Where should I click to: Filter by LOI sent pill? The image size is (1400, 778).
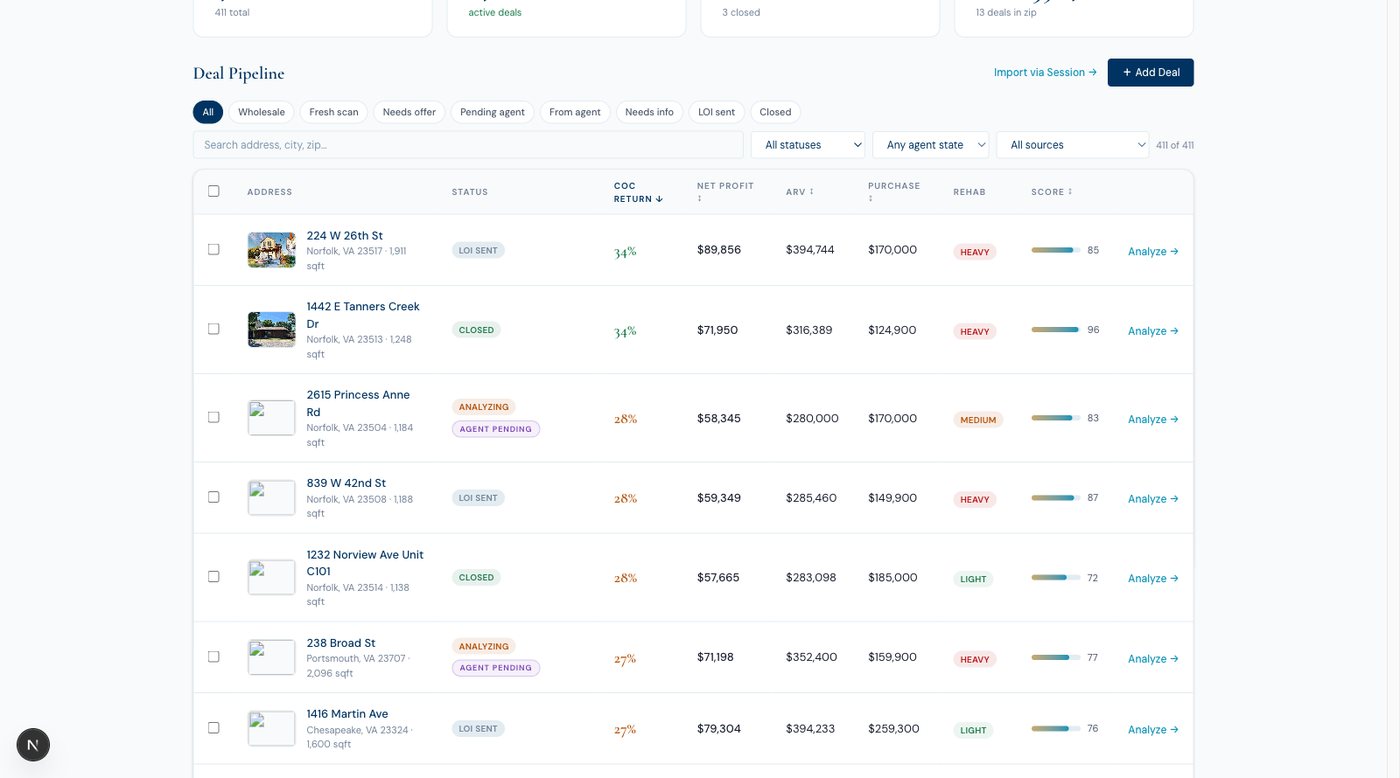click(716, 112)
